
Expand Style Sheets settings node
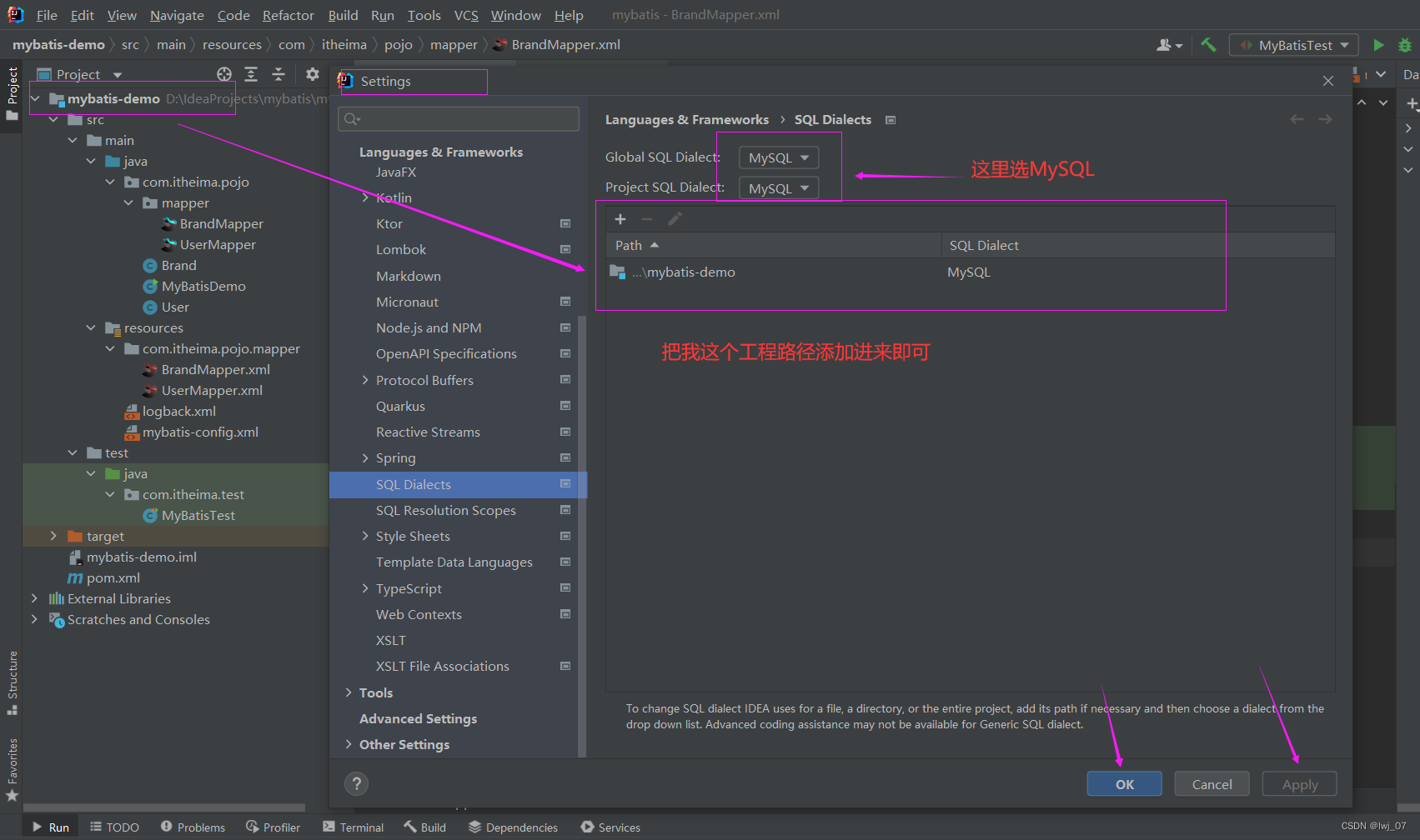(365, 536)
